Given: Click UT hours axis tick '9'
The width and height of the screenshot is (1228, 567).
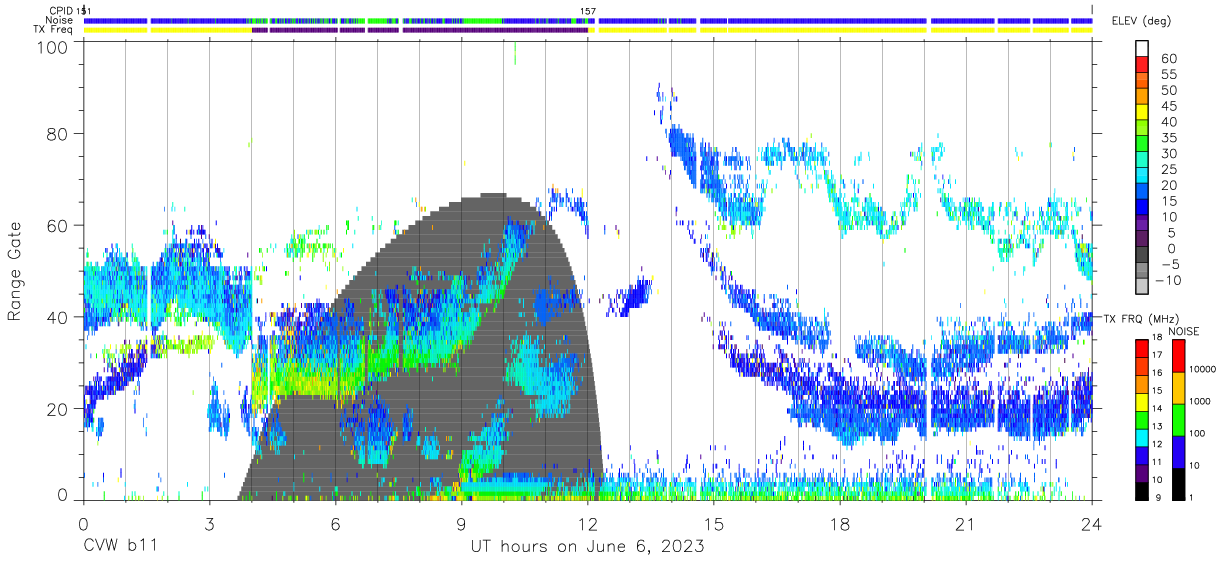Looking at the screenshot, I should (461, 525).
